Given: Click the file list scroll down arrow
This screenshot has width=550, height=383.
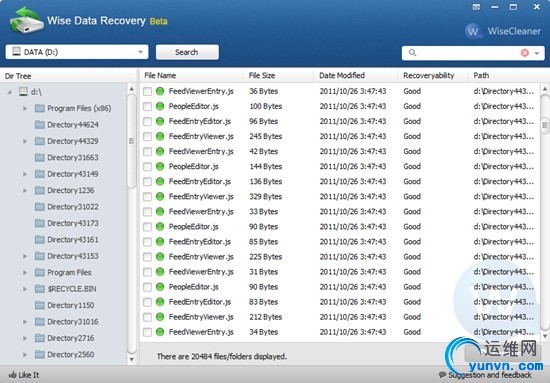Looking at the screenshot, I should 545,336.
